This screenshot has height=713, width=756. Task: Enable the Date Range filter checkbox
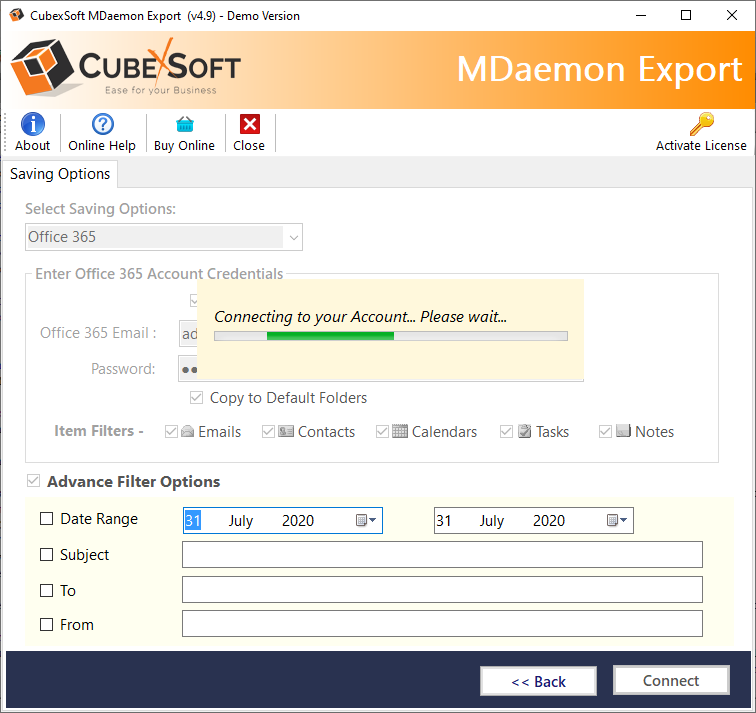tap(47, 519)
